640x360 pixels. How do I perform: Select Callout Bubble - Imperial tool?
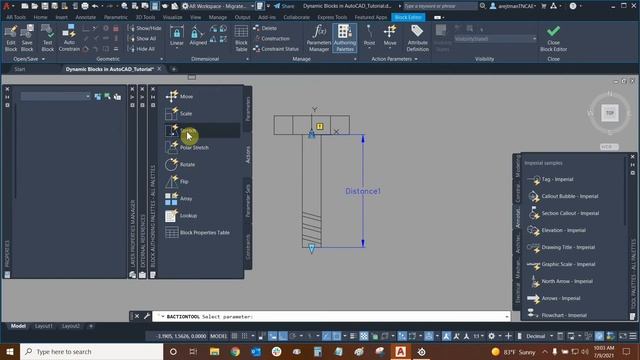tap(563, 196)
